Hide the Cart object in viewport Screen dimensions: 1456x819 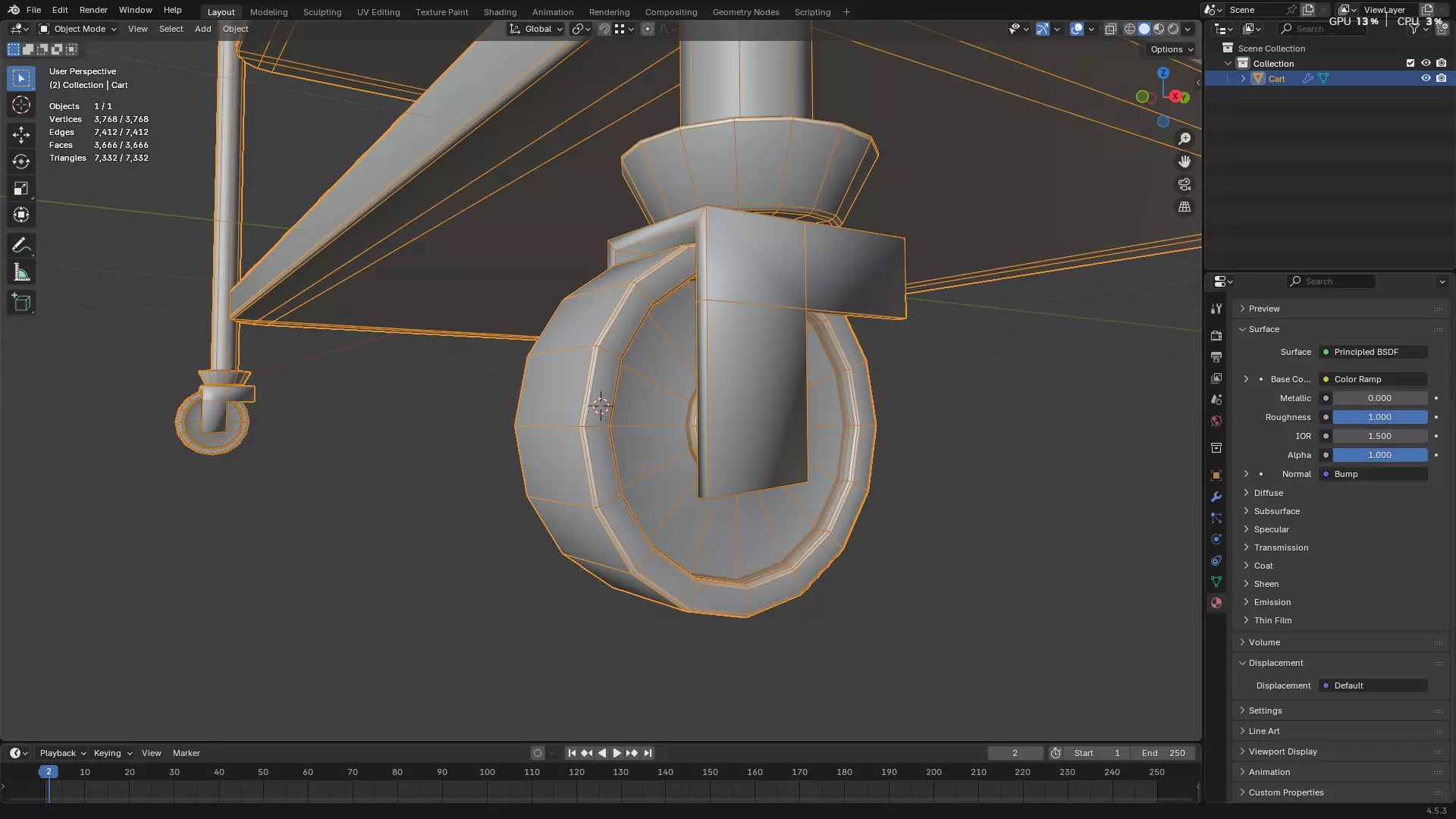(x=1426, y=78)
